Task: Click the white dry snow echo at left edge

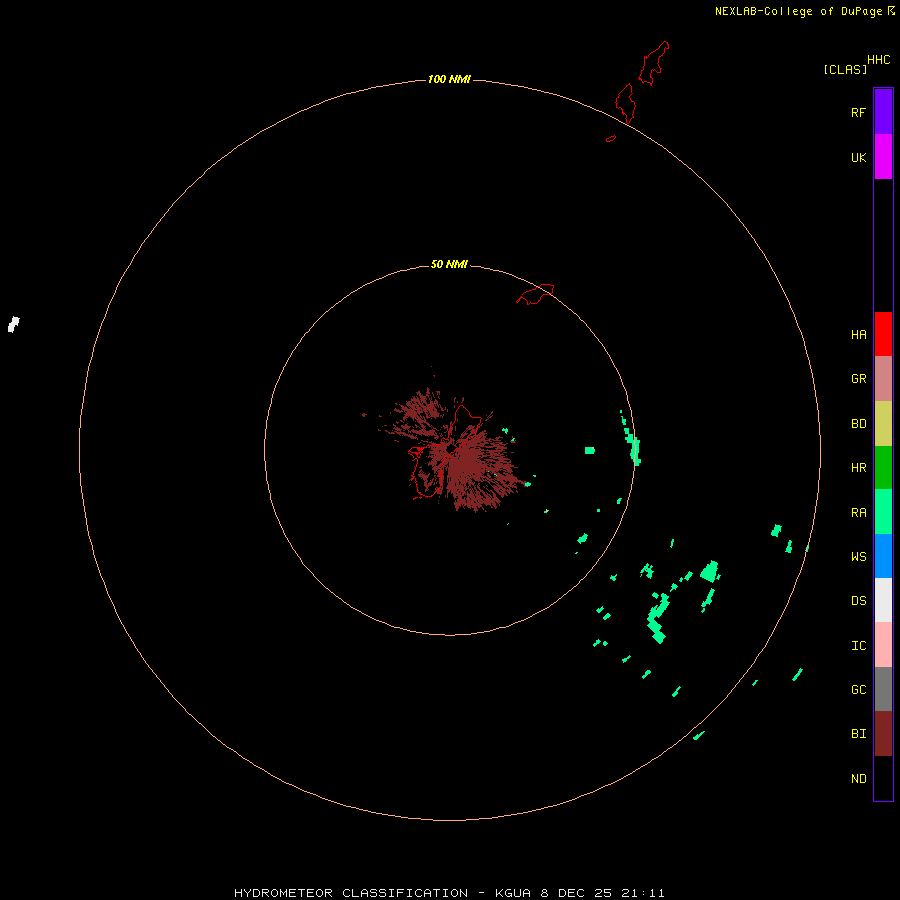Action: pyautogui.click(x=14, y=324)
